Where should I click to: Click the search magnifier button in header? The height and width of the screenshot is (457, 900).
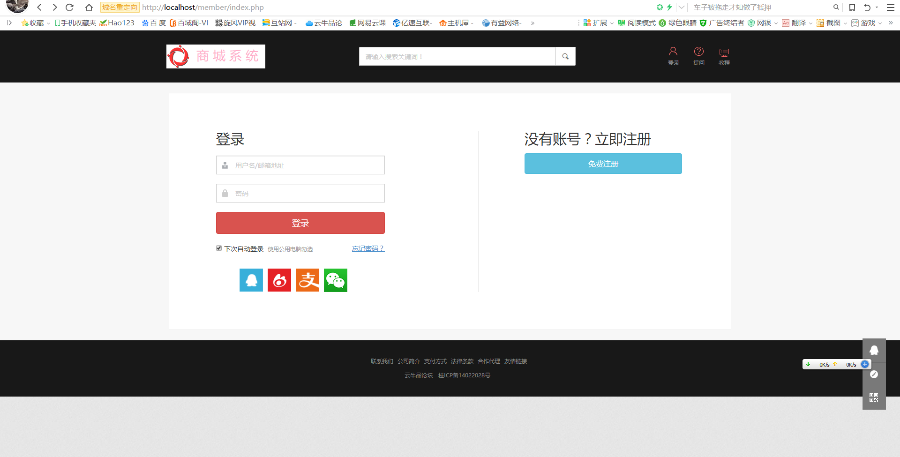point(565,57)
